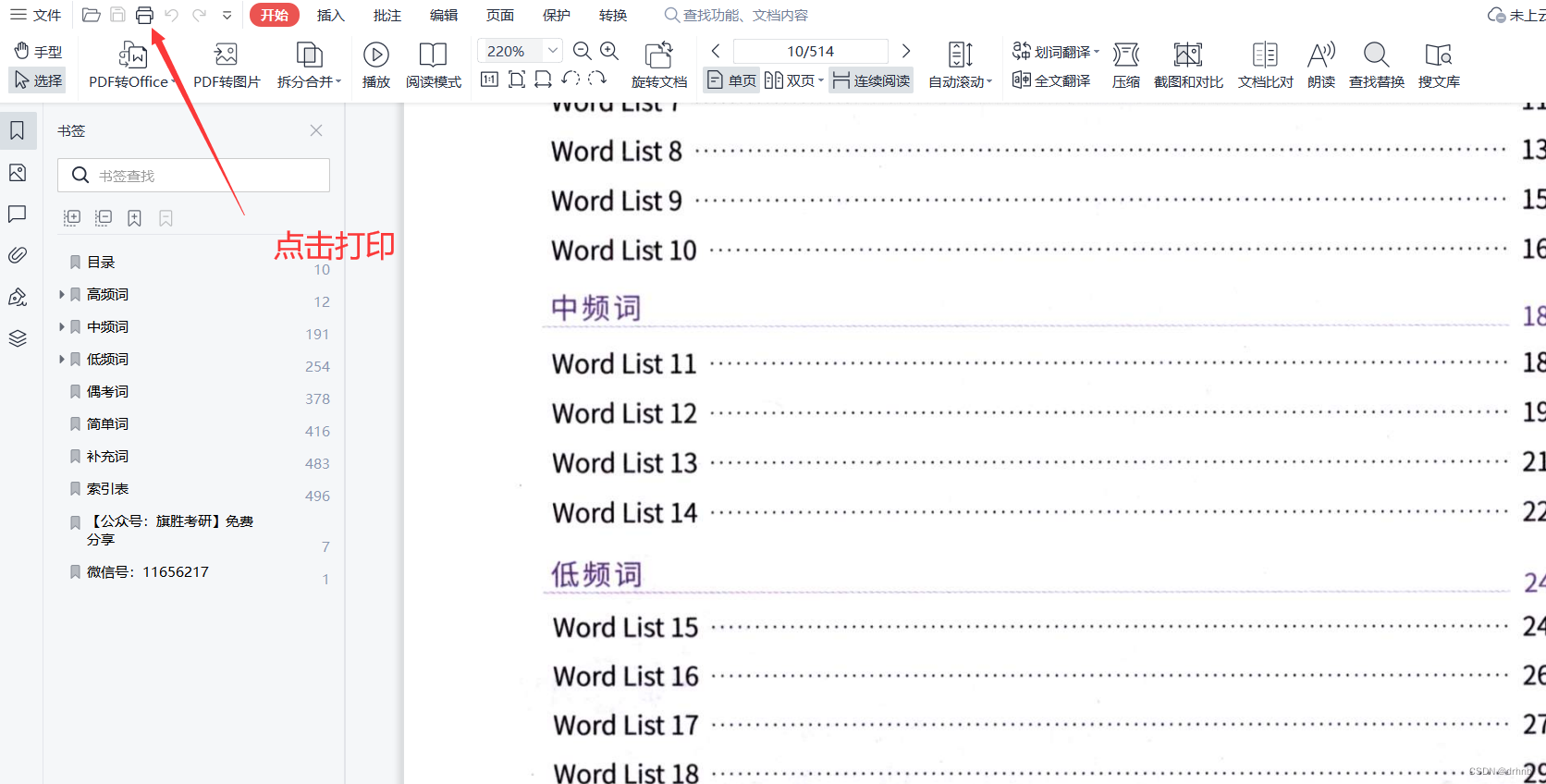Click the 全文翻译 button
1546x784 pixels.
1051,80
